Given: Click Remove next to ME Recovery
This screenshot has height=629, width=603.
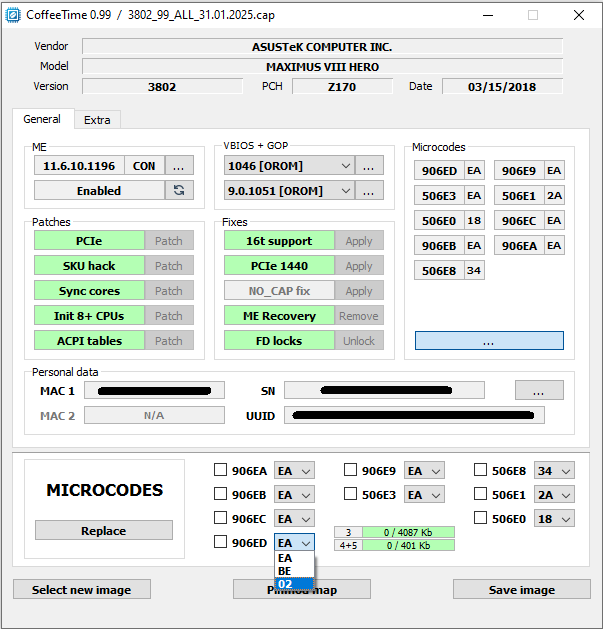Looking at the screenshot, I should [359, 315].
